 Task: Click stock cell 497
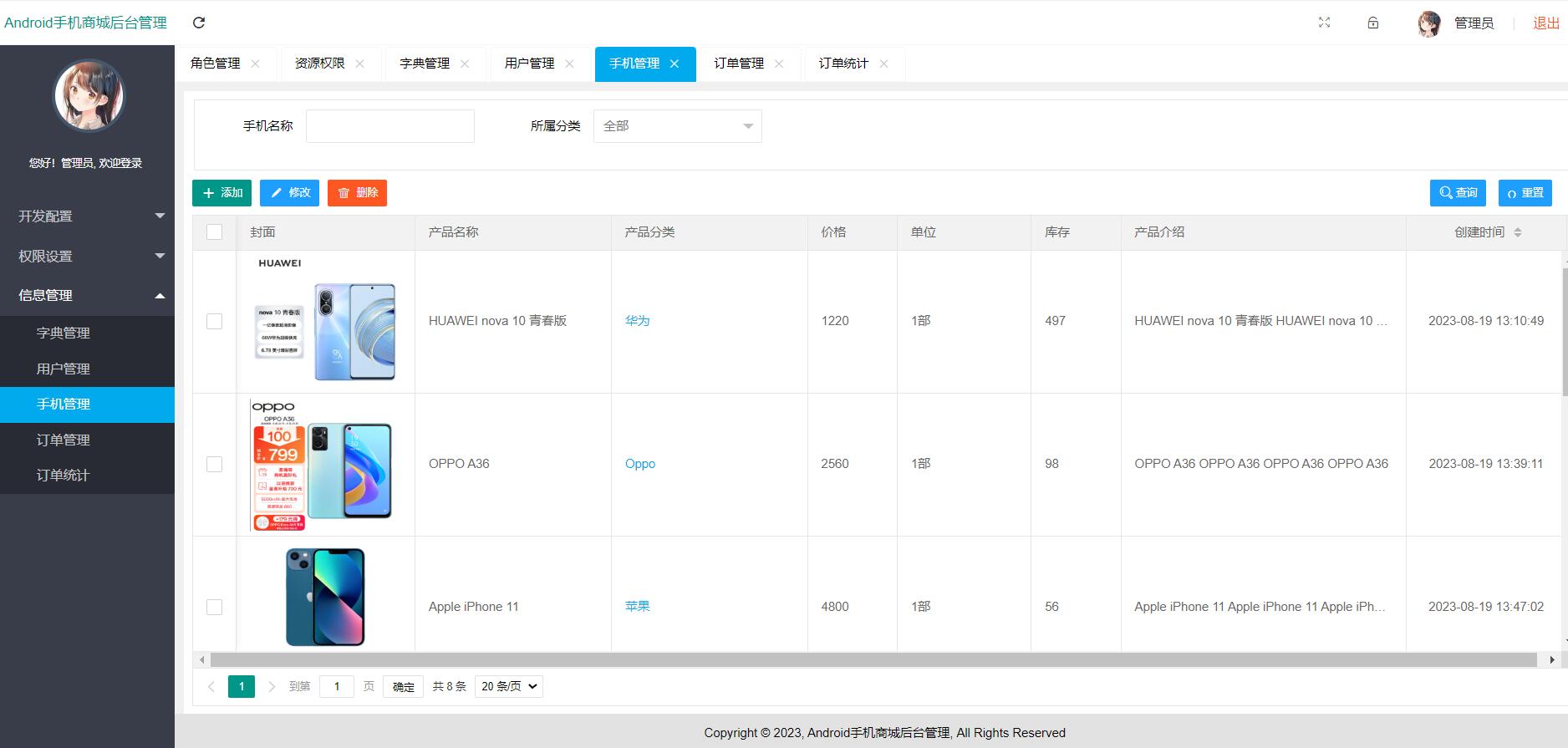[1055, 321]
